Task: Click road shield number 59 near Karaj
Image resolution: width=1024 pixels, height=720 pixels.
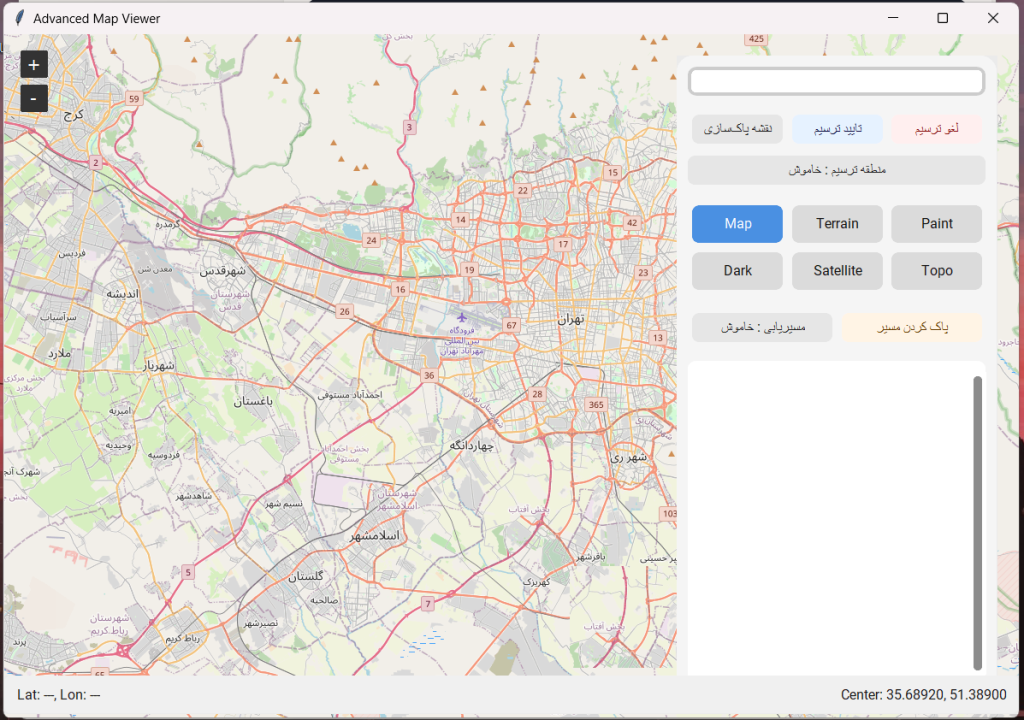Action: [134, 98]
